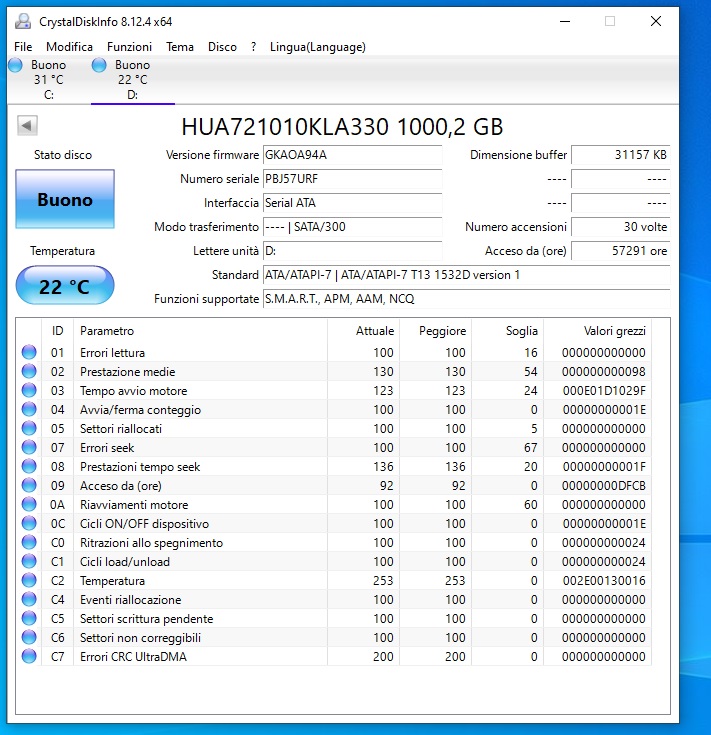Click the Buono health status button

click(65, 199)
